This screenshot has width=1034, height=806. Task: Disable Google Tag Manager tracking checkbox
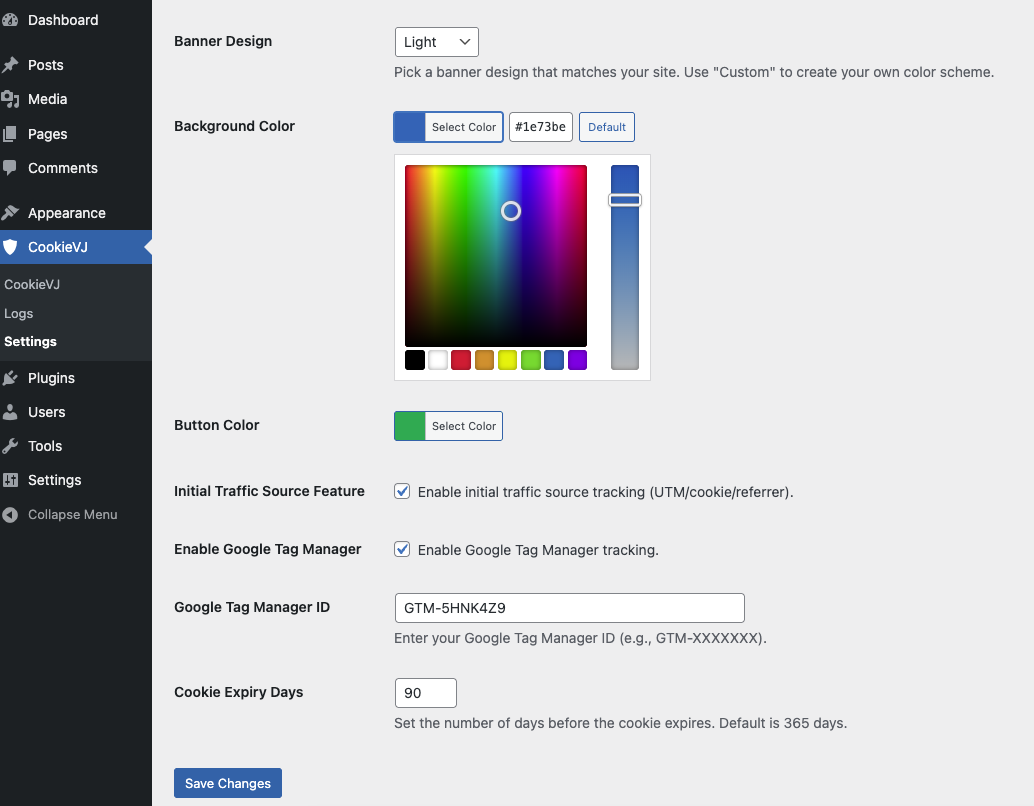point(401,549)
